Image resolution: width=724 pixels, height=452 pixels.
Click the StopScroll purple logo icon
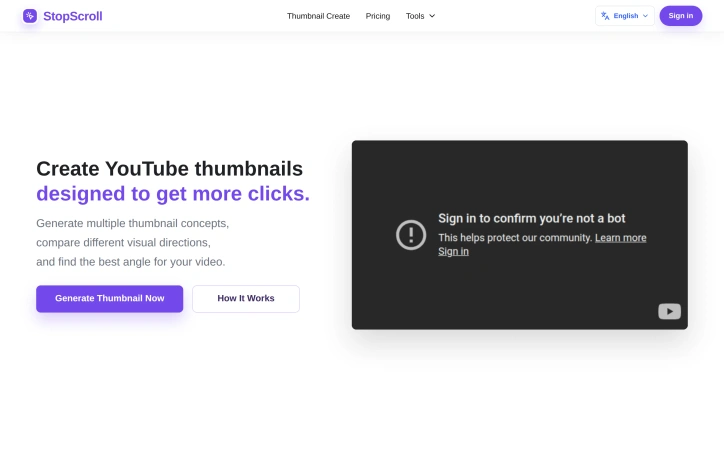pyautogui.click(x=30, y=16)
